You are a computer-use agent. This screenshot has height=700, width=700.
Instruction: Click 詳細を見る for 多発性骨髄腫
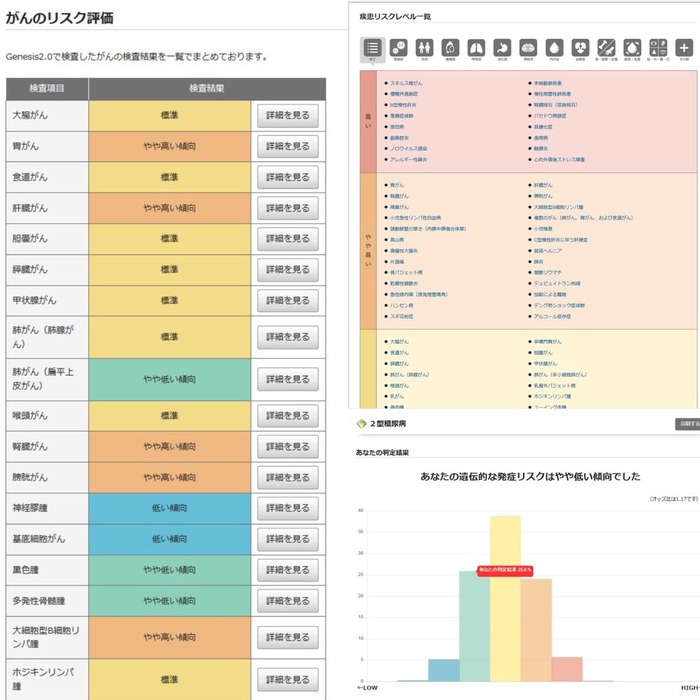point(288,601)
